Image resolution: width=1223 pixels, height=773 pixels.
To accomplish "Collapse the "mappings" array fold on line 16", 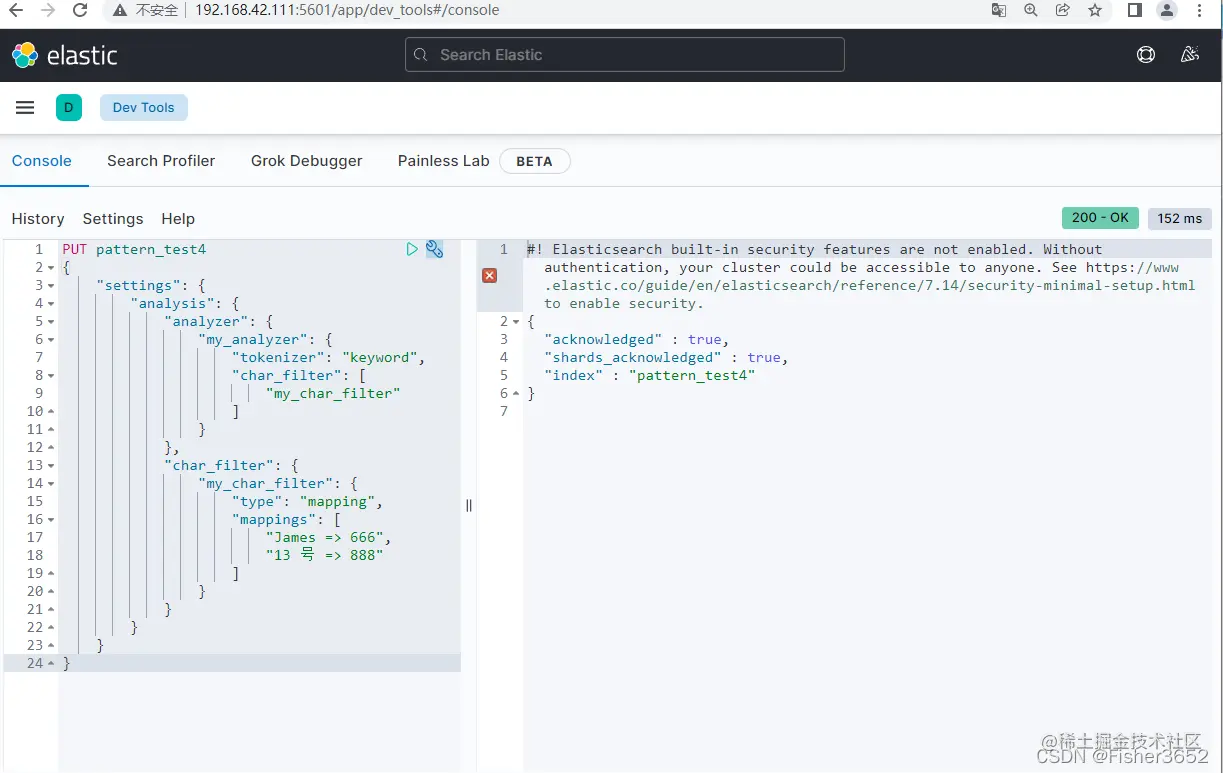I will coord(51,520).
